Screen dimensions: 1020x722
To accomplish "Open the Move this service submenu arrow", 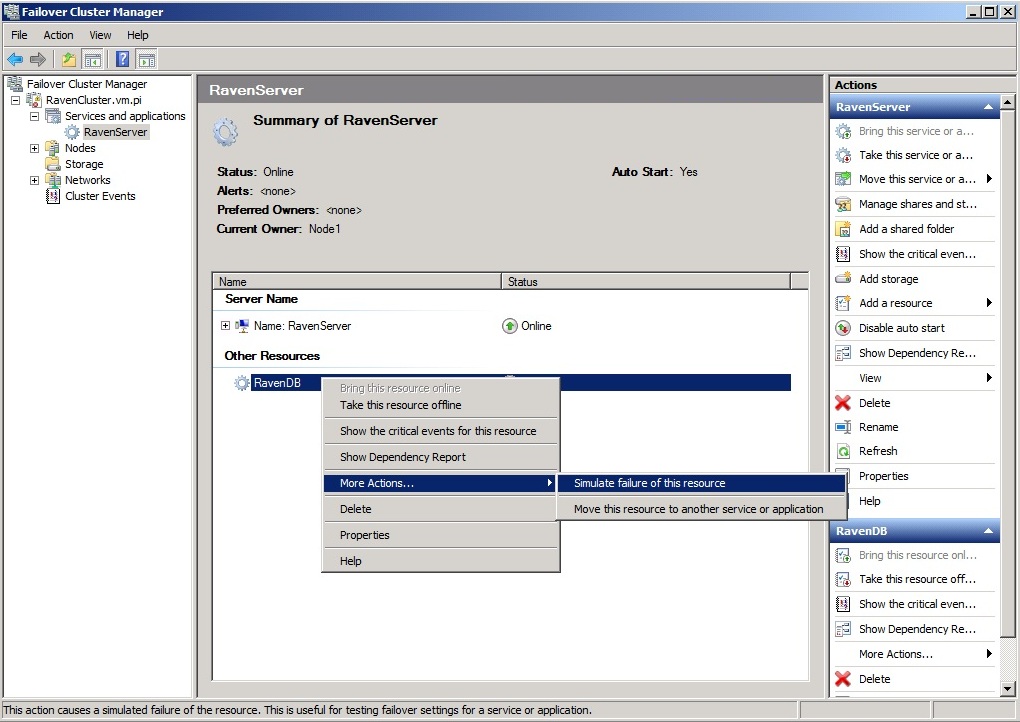I will pos(989,179).
